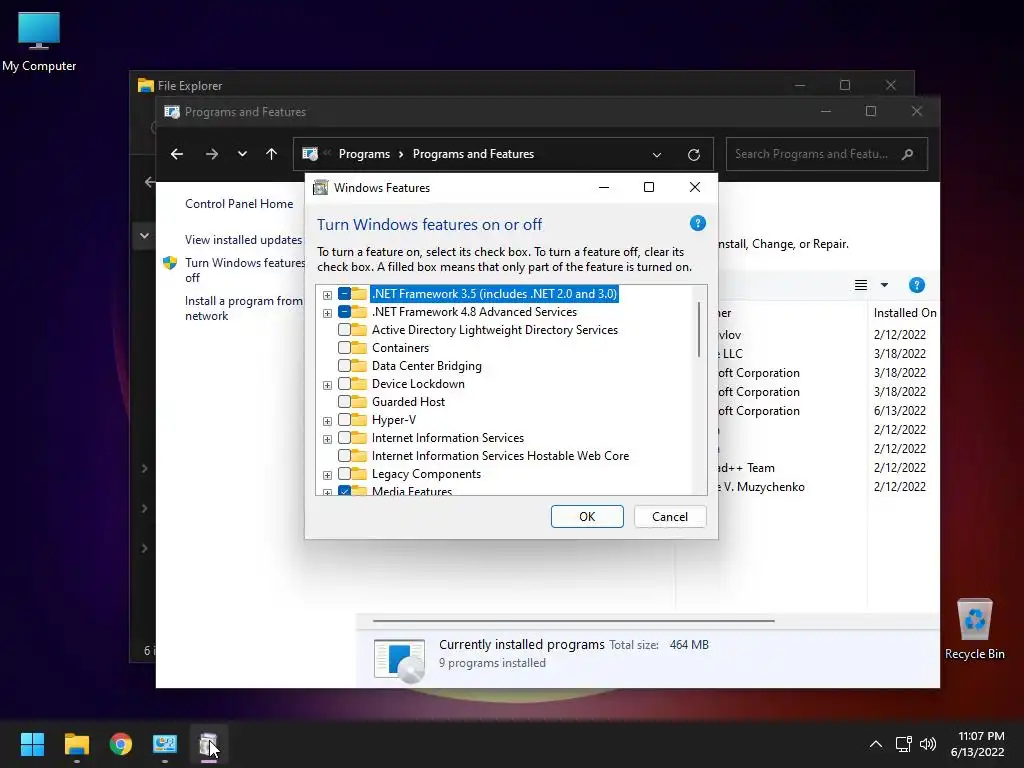Open the network icon in system tray
The image size is (1024, 768).
click(x=903, y=744)
